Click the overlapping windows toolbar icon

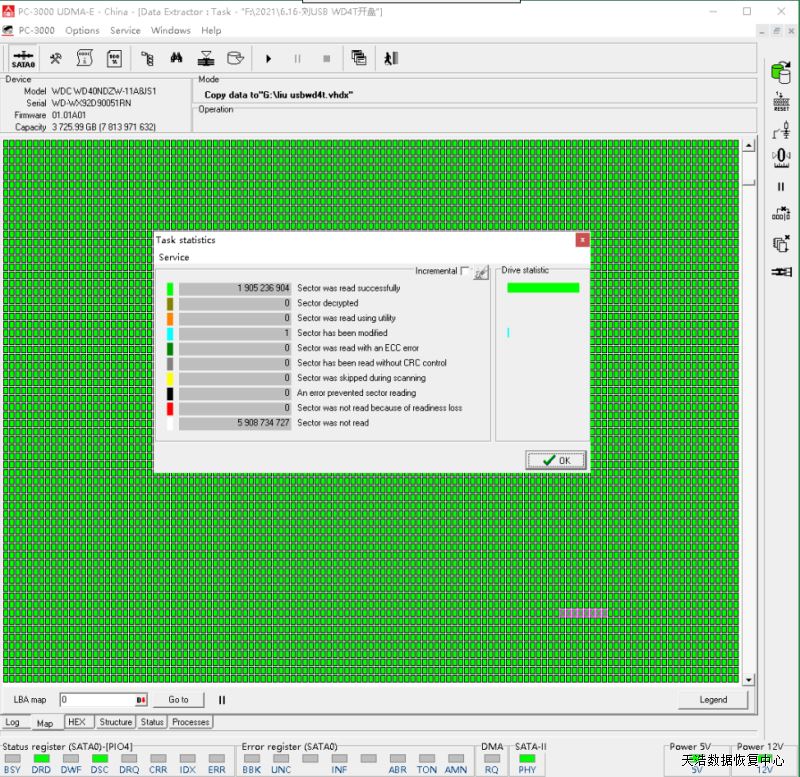click(x=359, y=59)
